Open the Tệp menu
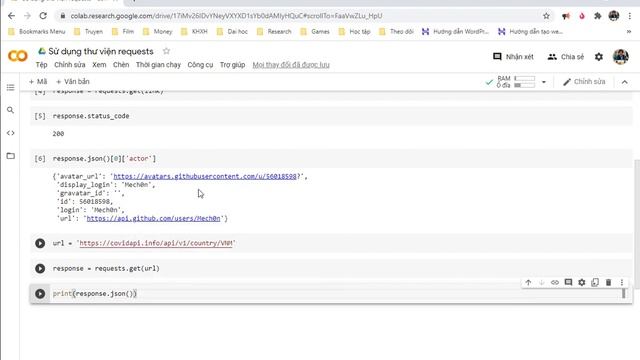Viewport: 640px width, 360px height. point(41,65)
